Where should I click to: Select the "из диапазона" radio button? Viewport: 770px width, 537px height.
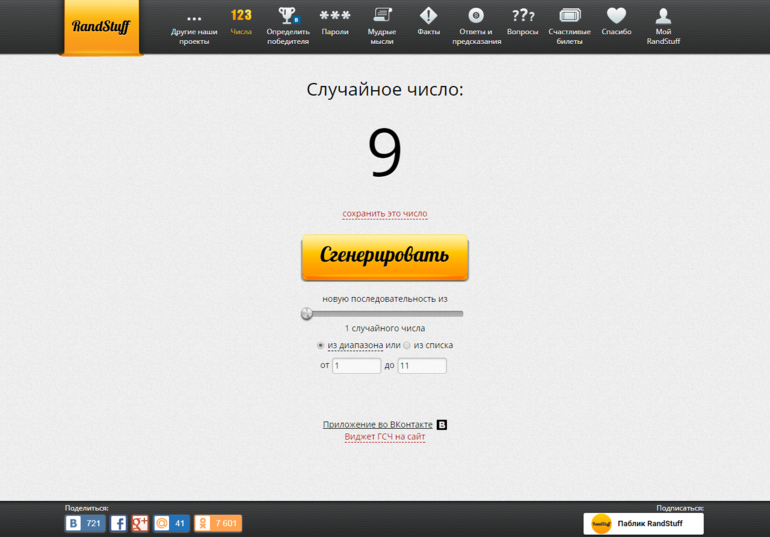(320, 346)
